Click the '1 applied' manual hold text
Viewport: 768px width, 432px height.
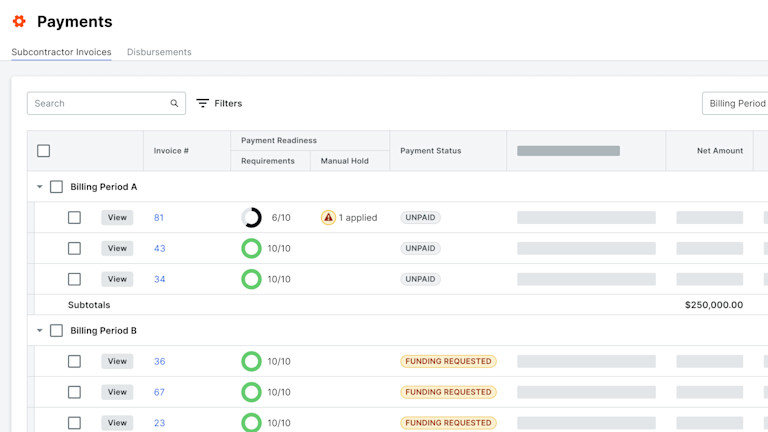[x=358, y=217]
